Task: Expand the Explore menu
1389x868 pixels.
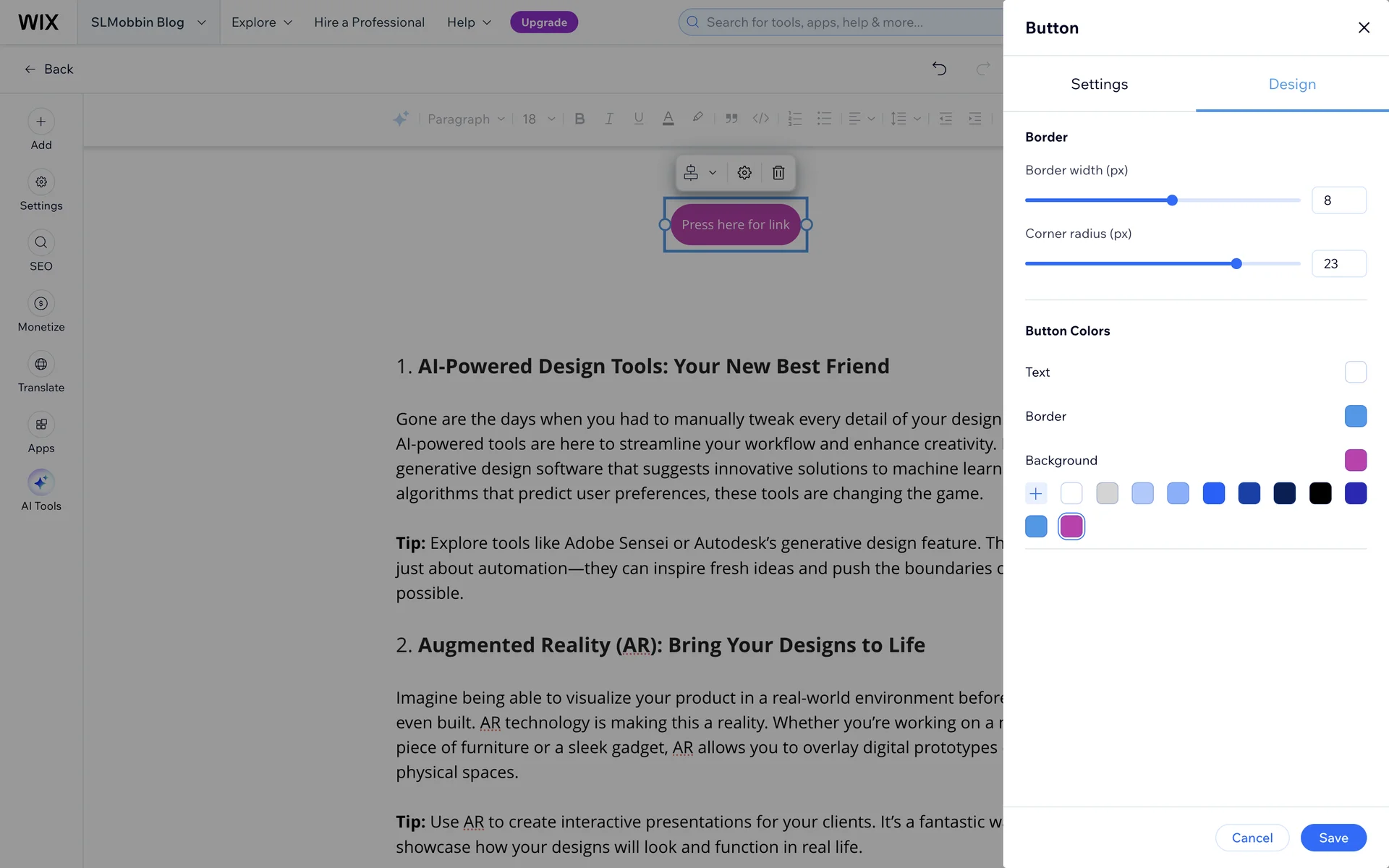Action: click(x=262, y=22)
